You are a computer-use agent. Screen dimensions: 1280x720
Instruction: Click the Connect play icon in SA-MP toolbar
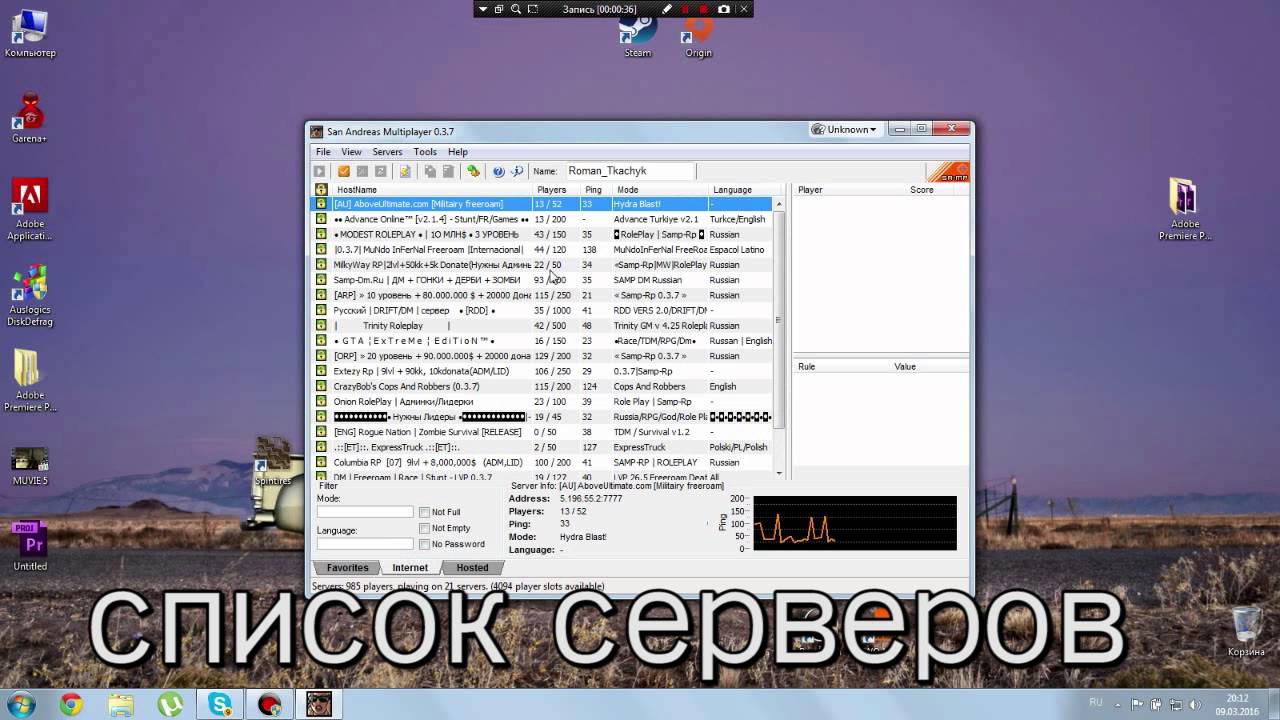point(320,171)
